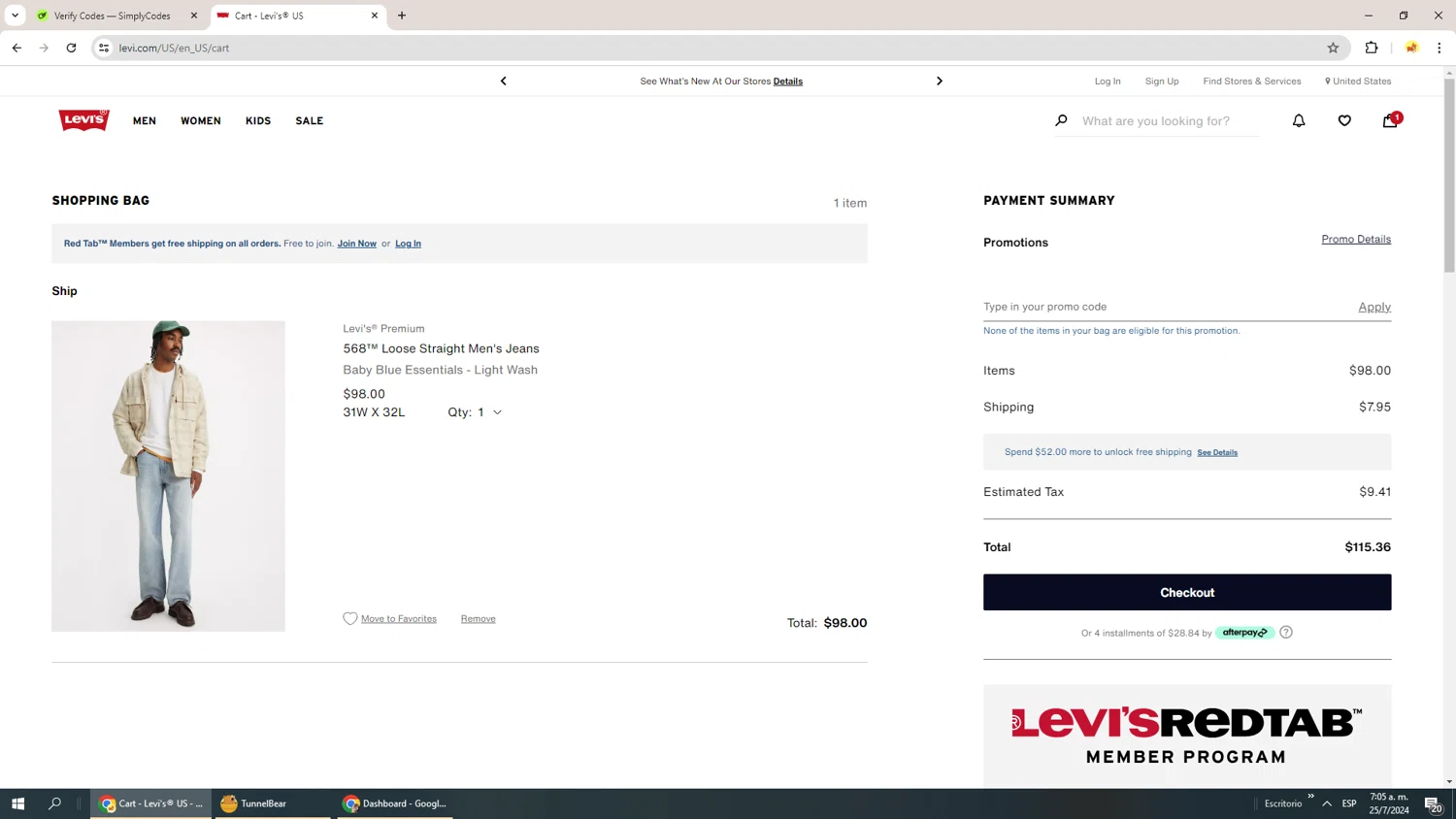Go forward in browser history
Image resolution: width=1456 pixels, height=819 pixels.
44,48
